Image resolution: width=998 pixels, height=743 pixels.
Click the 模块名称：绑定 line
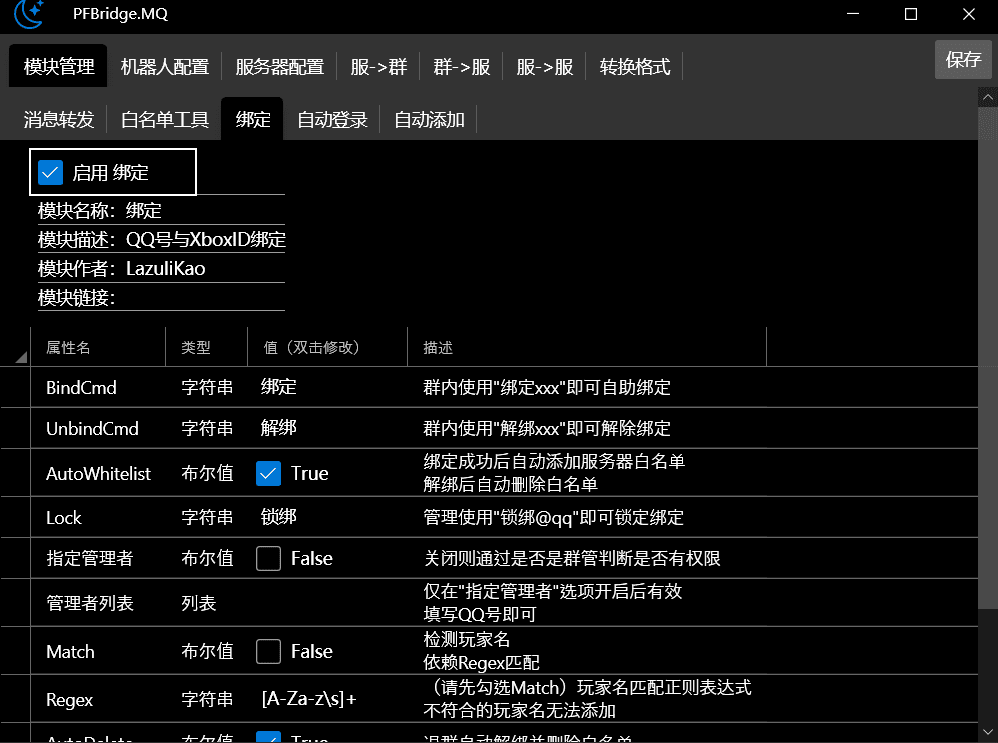click(161, 210)
